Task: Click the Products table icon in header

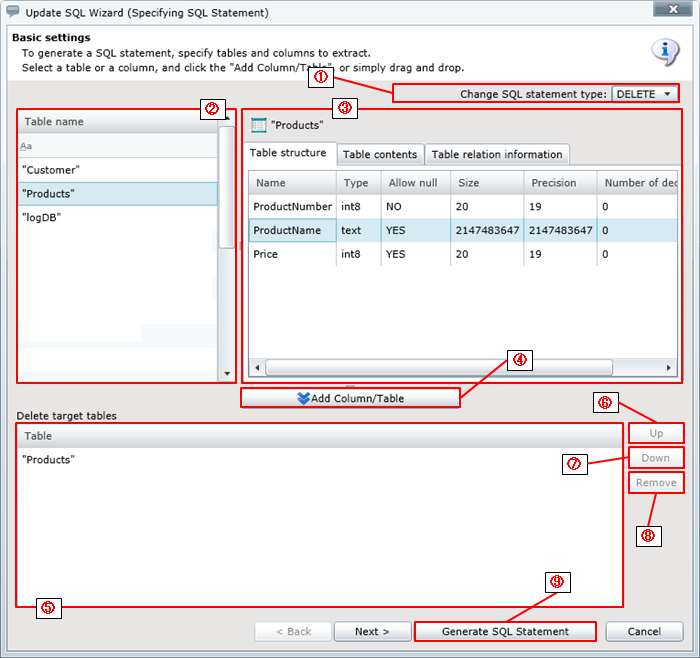Action: click(258, 125)
